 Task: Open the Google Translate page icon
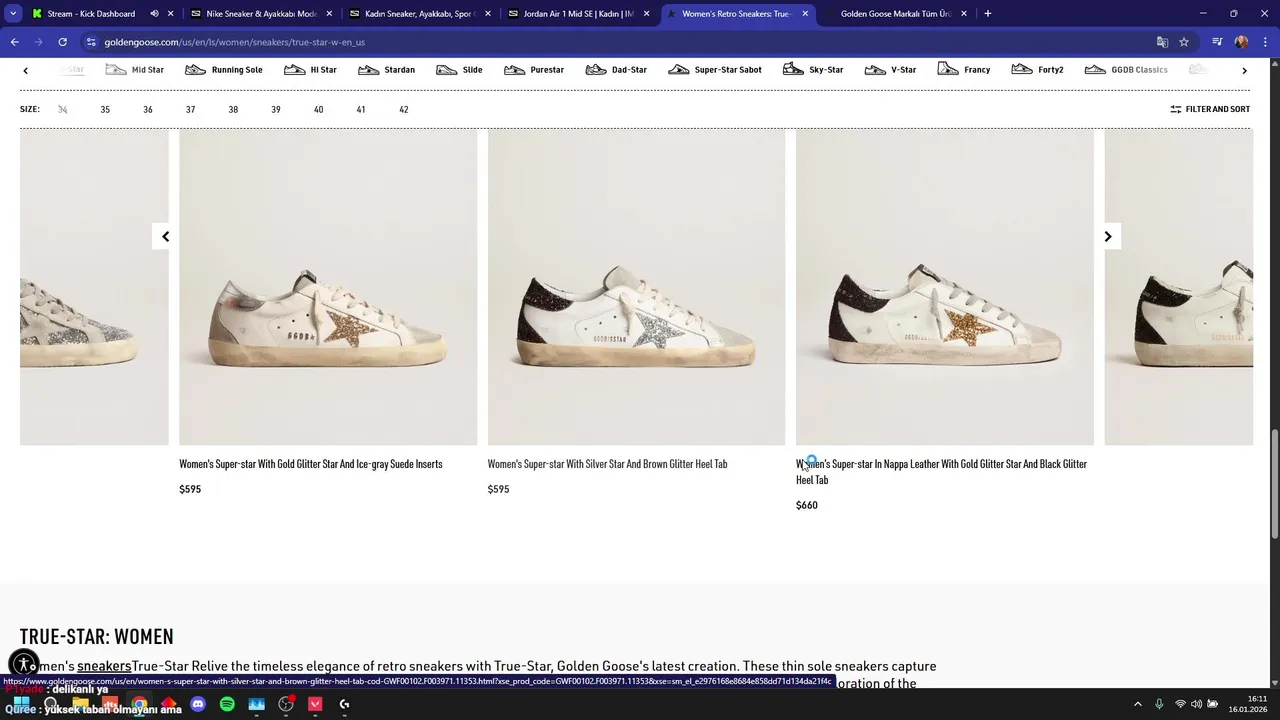pos(1162,42)
